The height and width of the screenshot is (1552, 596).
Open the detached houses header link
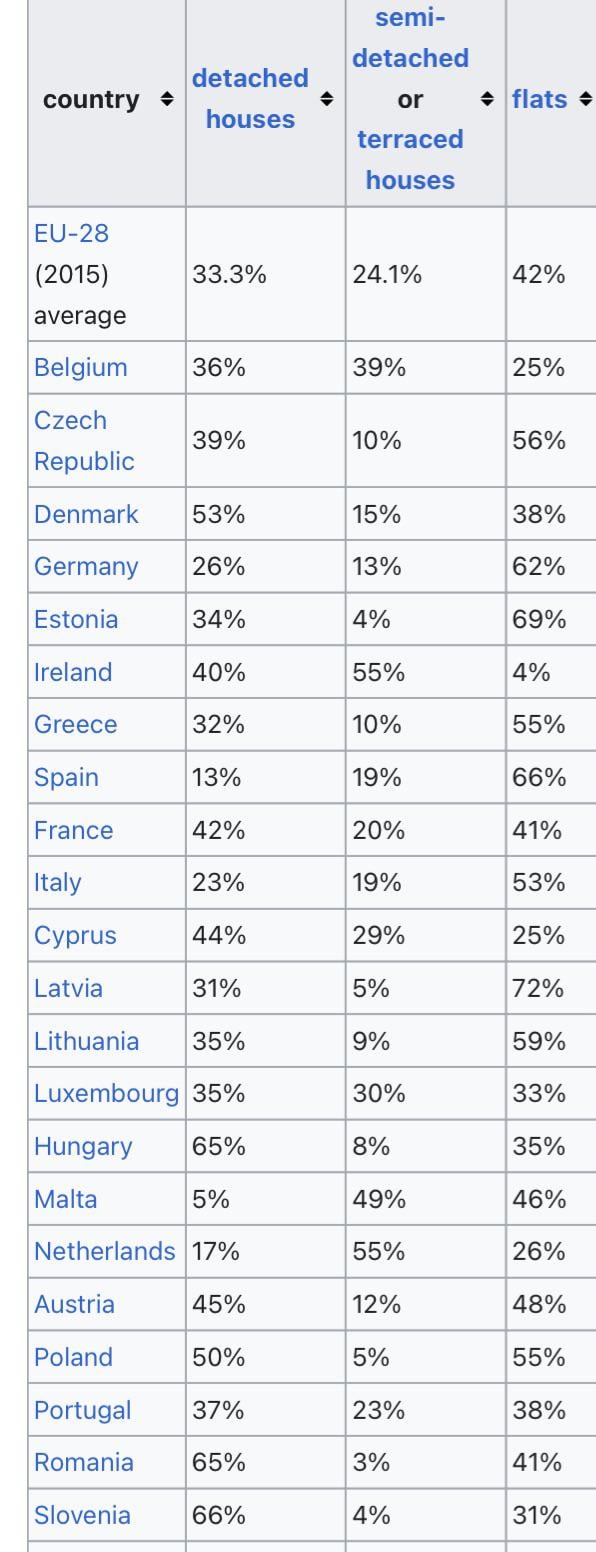pyautogui.click(x=250, y=99)
